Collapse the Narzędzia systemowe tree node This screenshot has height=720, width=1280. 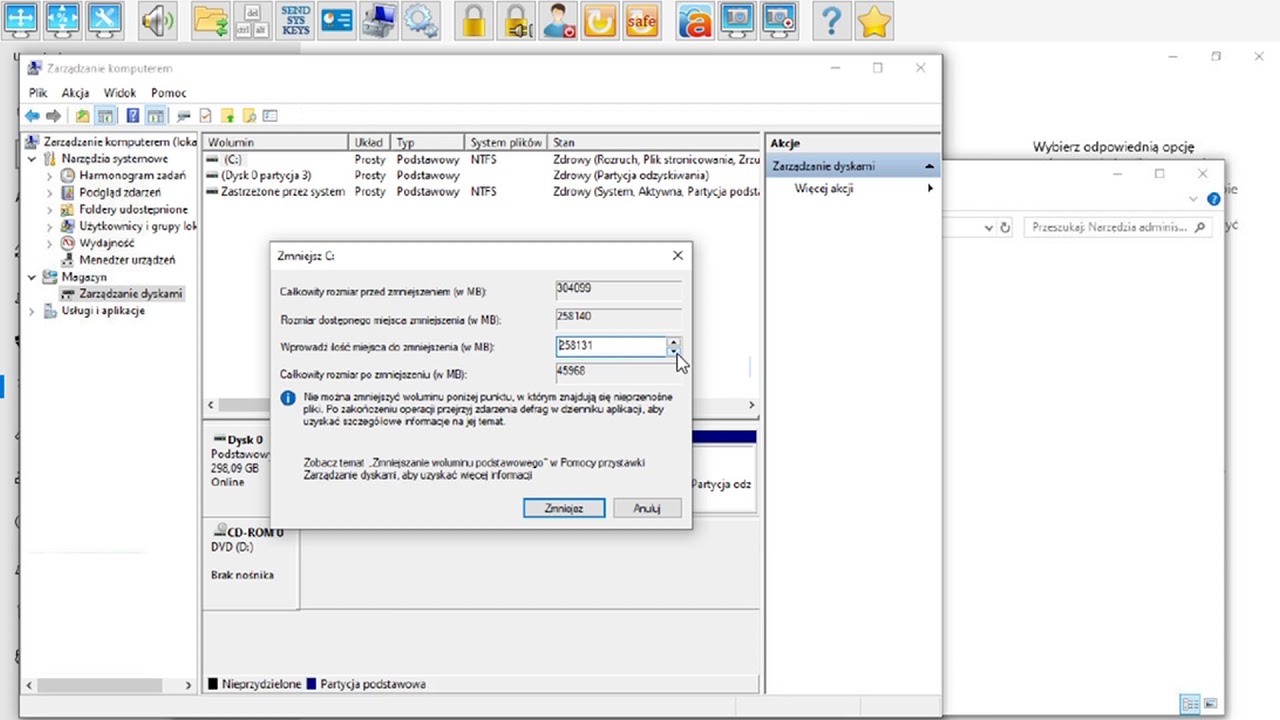coord(32,159)
